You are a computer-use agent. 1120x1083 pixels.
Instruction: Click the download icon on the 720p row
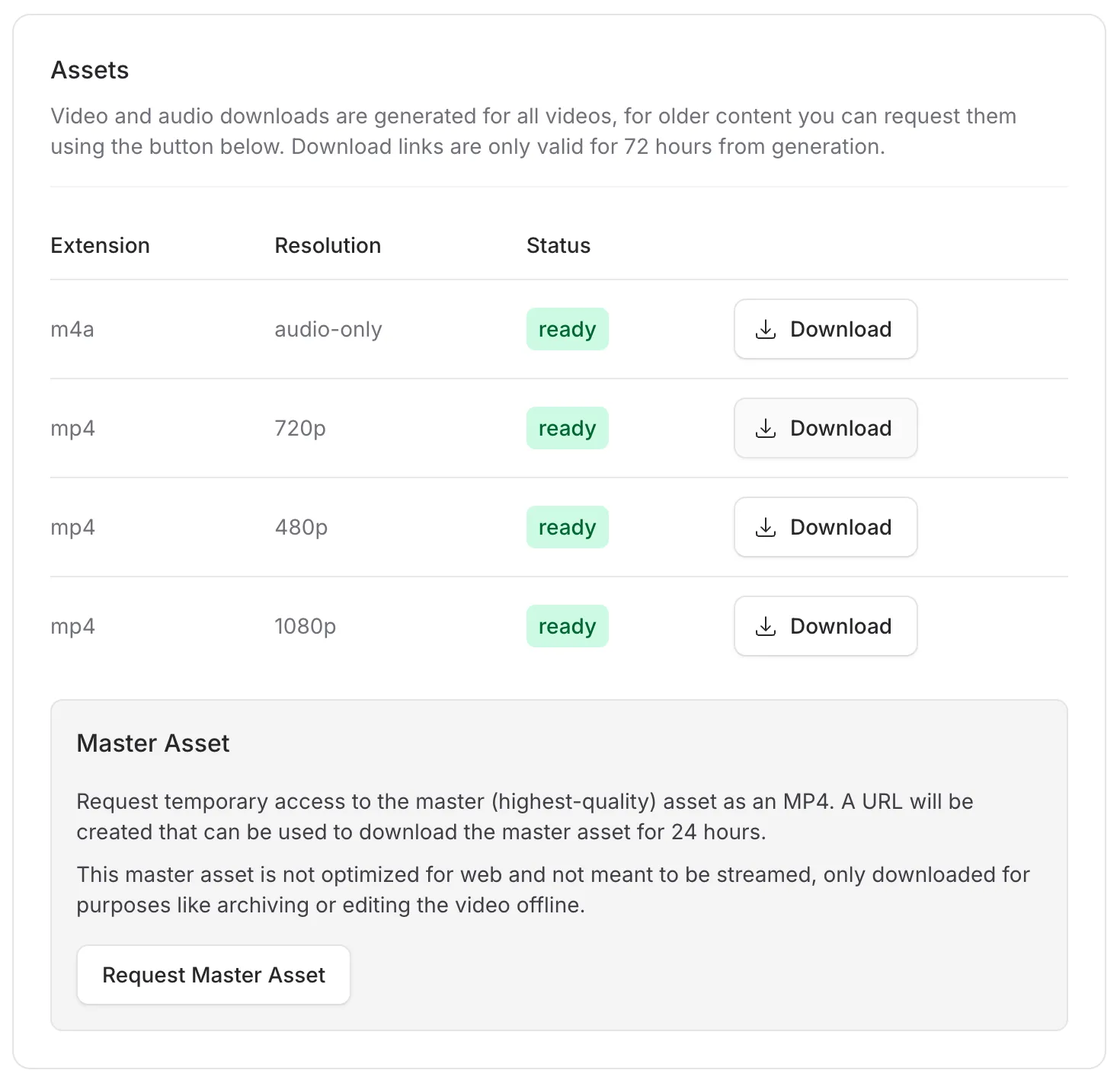[x=765, y=428]
